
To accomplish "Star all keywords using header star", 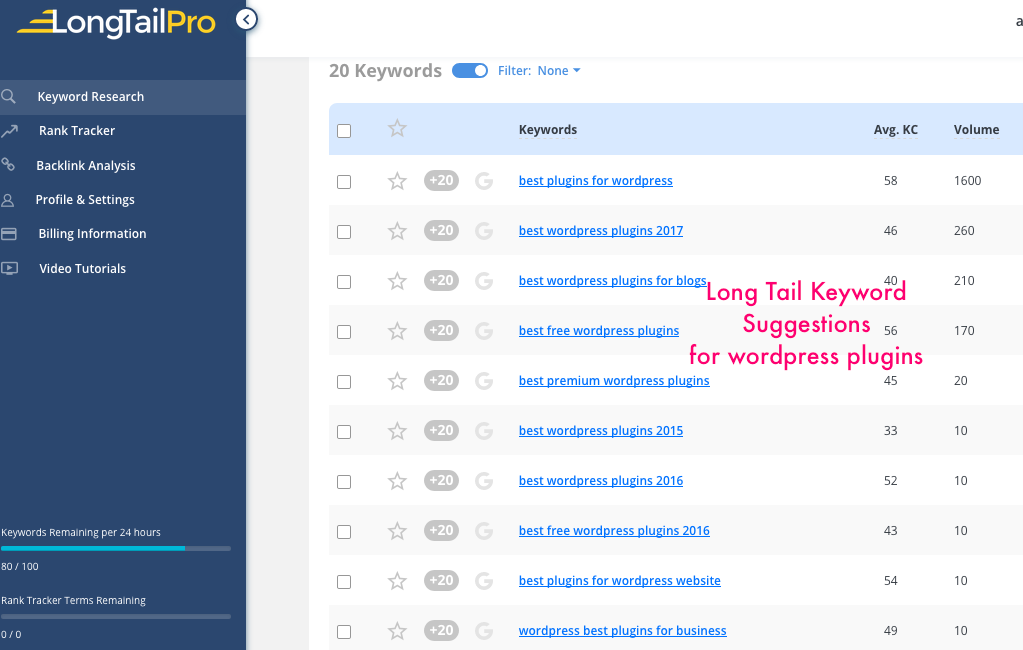I will coord(397,129).
